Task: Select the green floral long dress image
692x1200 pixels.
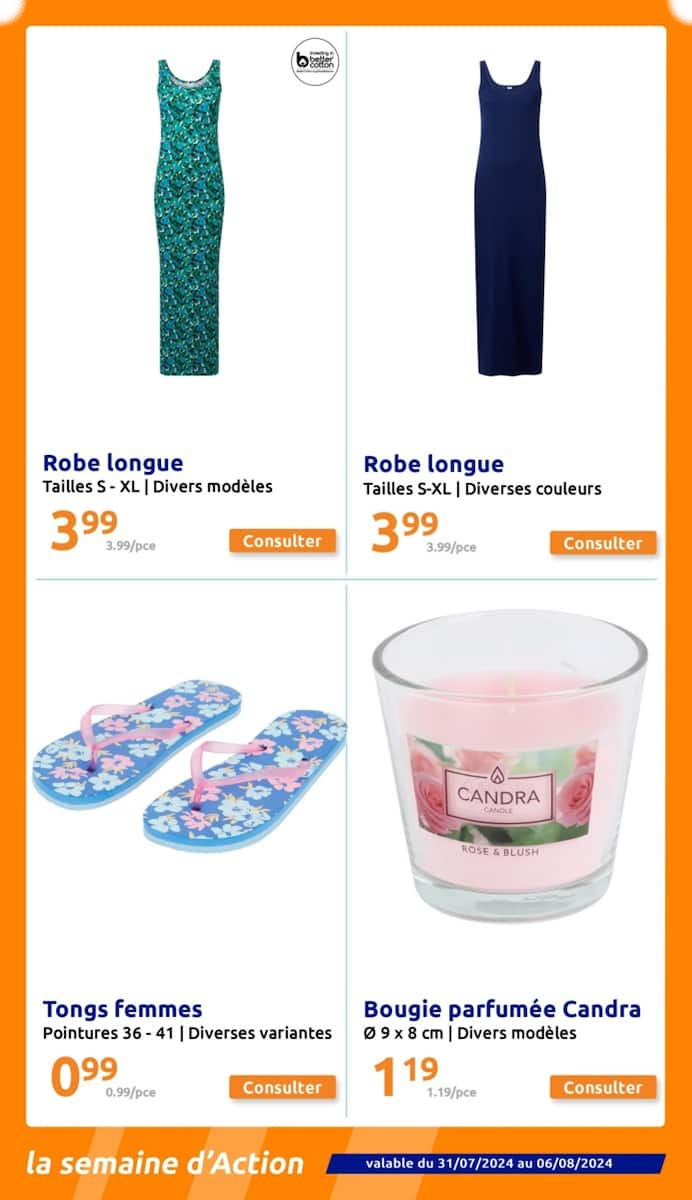Action: click(188, 217)
